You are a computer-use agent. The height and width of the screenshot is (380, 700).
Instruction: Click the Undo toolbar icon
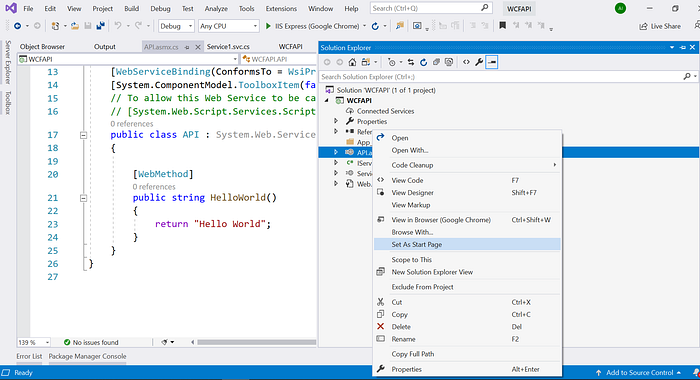[118, 26]
